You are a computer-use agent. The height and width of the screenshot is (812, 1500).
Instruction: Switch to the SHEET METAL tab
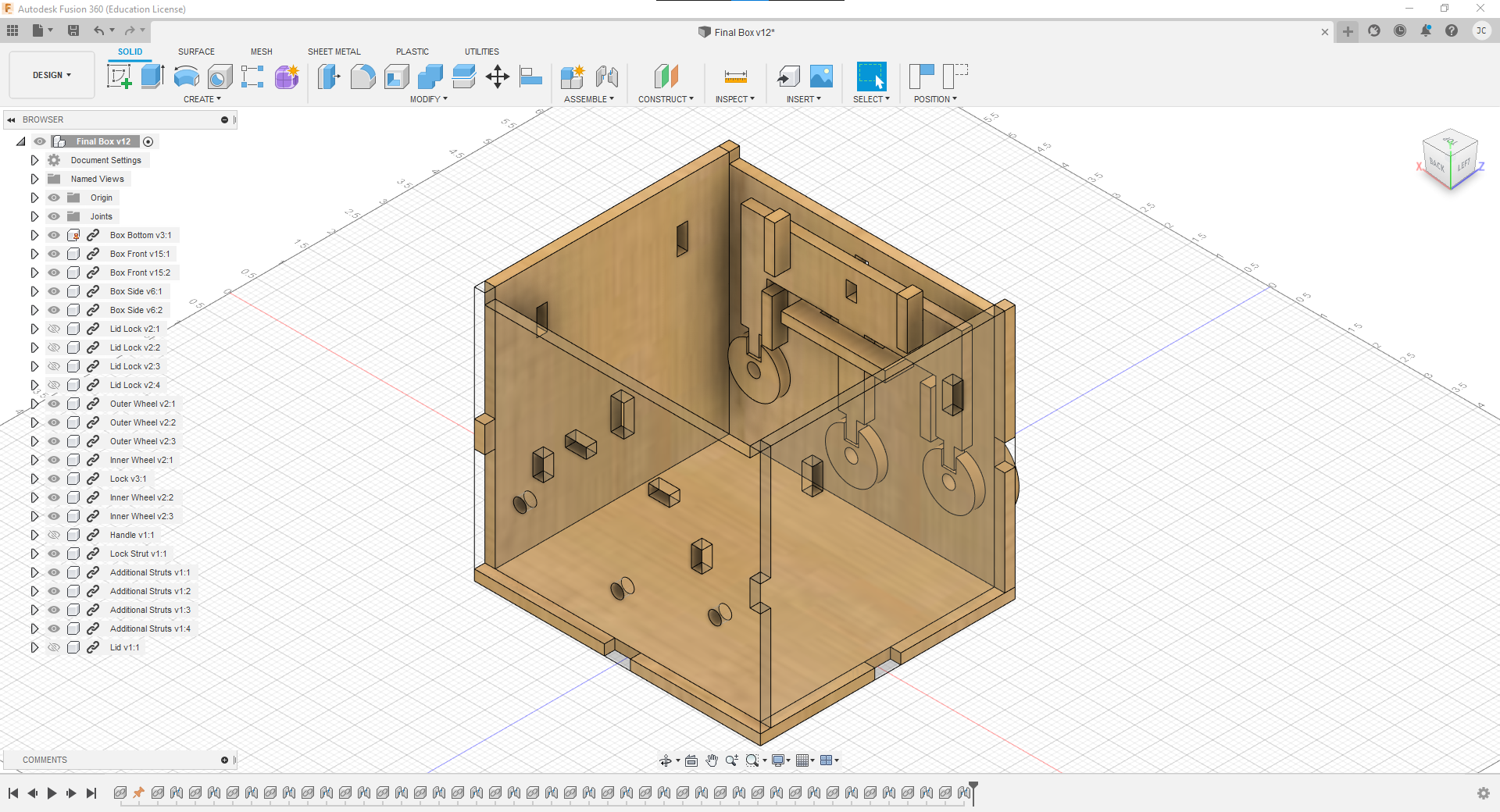coord(334,52)
